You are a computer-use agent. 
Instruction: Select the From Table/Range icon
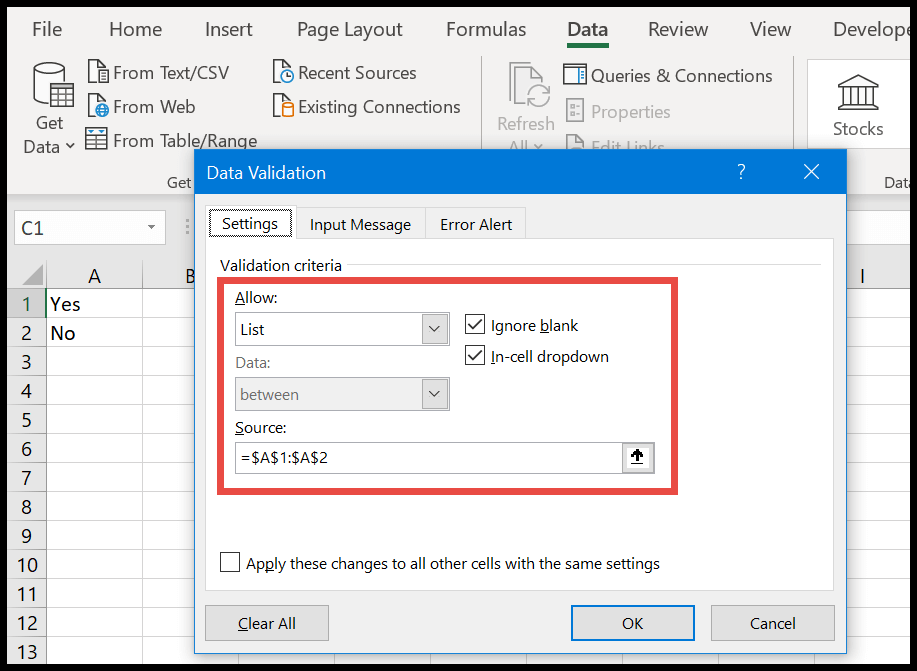[x=96, y=139]
